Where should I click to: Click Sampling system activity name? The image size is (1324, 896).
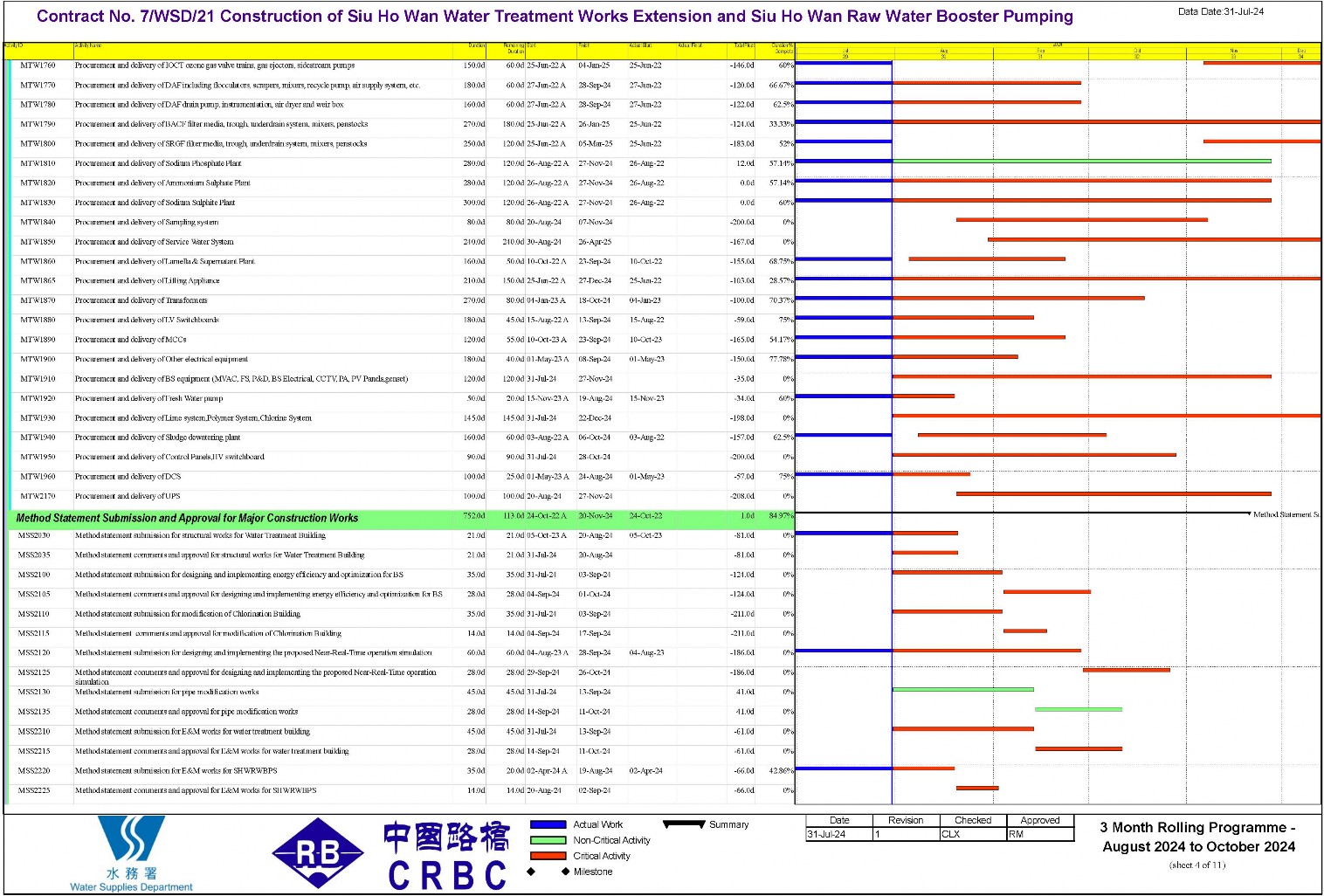click(147, 223)
